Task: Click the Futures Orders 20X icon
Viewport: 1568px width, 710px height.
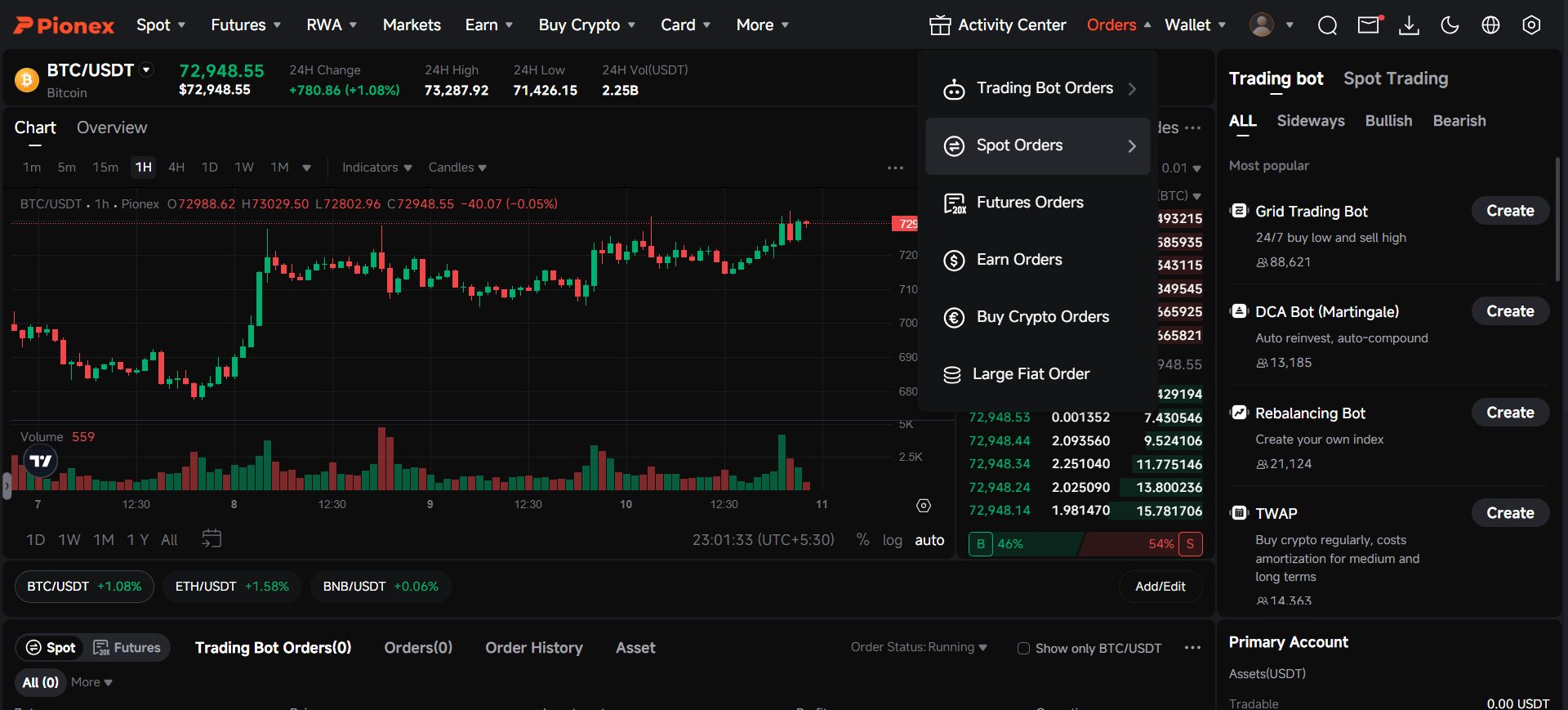Action: [x=954, y=203]
